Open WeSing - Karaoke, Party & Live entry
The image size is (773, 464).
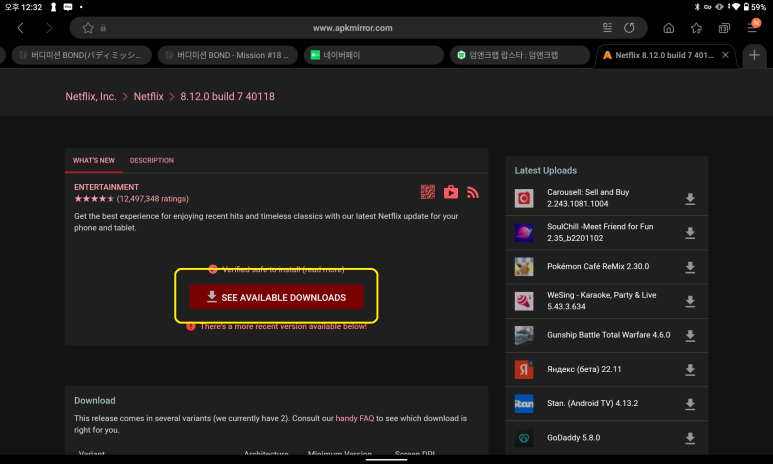tap(601, 301)
